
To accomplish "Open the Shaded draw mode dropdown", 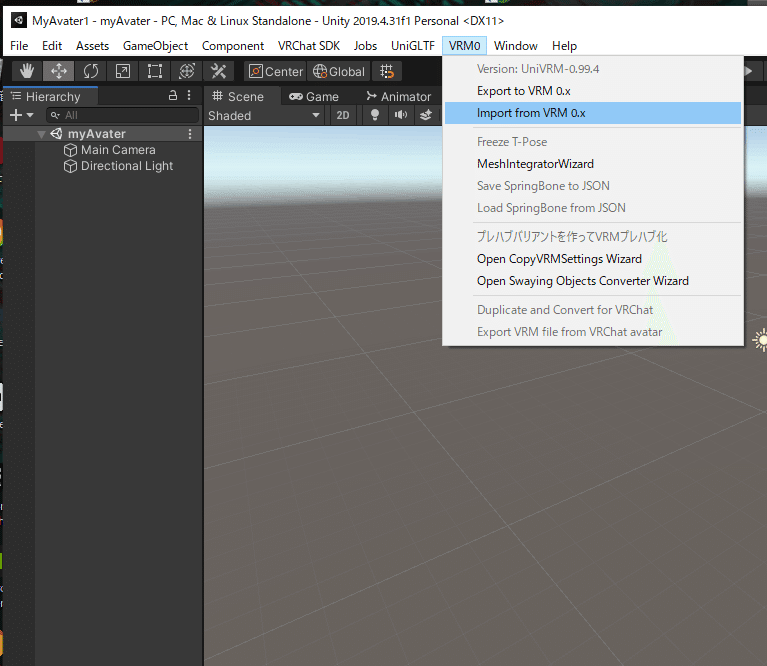I will pos(264,115).
